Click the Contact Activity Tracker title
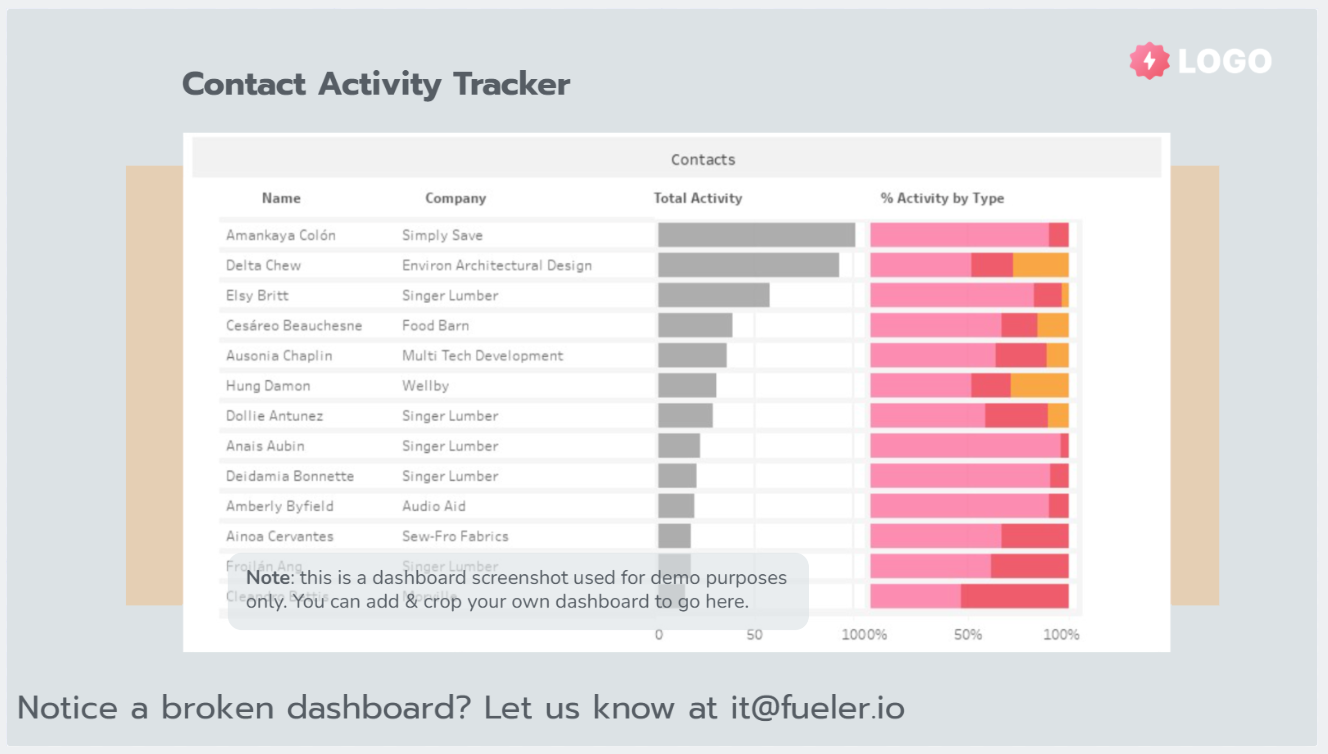Screen dimensions: 1328x754 coord(376,84)
